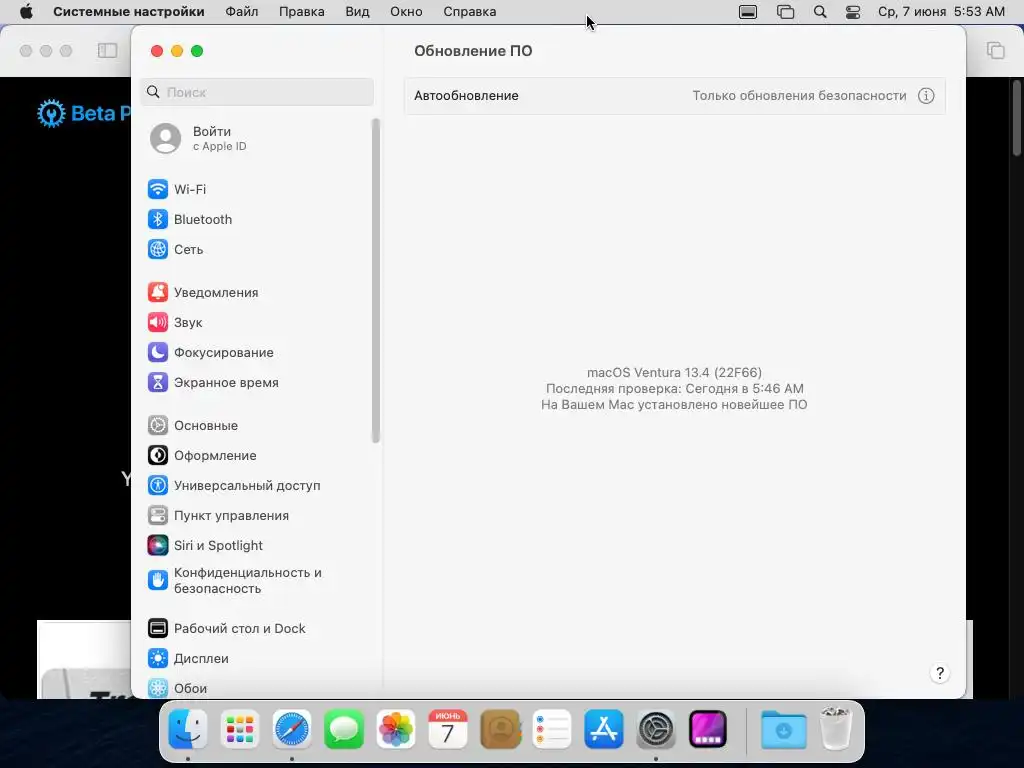Screen dimensions: 1024x768
Task: Open the Файл menu
Action: click(242, 12)
